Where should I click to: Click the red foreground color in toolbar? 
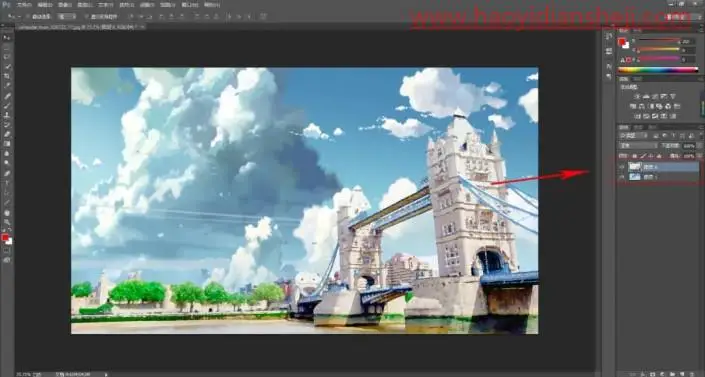click(x=5, y=237)
